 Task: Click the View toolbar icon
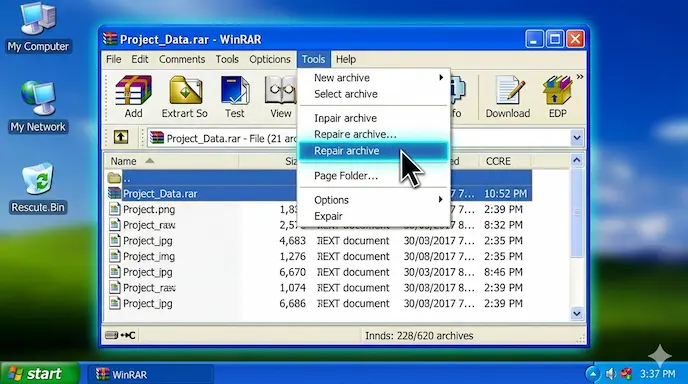click(x=280, y=90)
